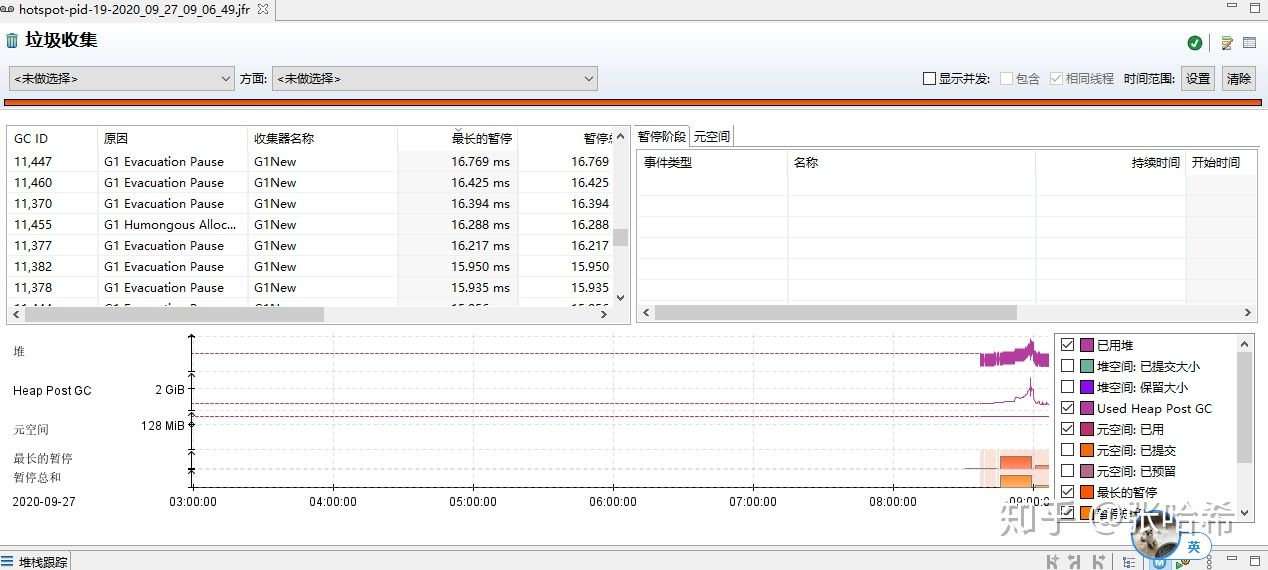Switch to the 元空间 tab
Screen dimensions: 1268x570
coord(711,137)
